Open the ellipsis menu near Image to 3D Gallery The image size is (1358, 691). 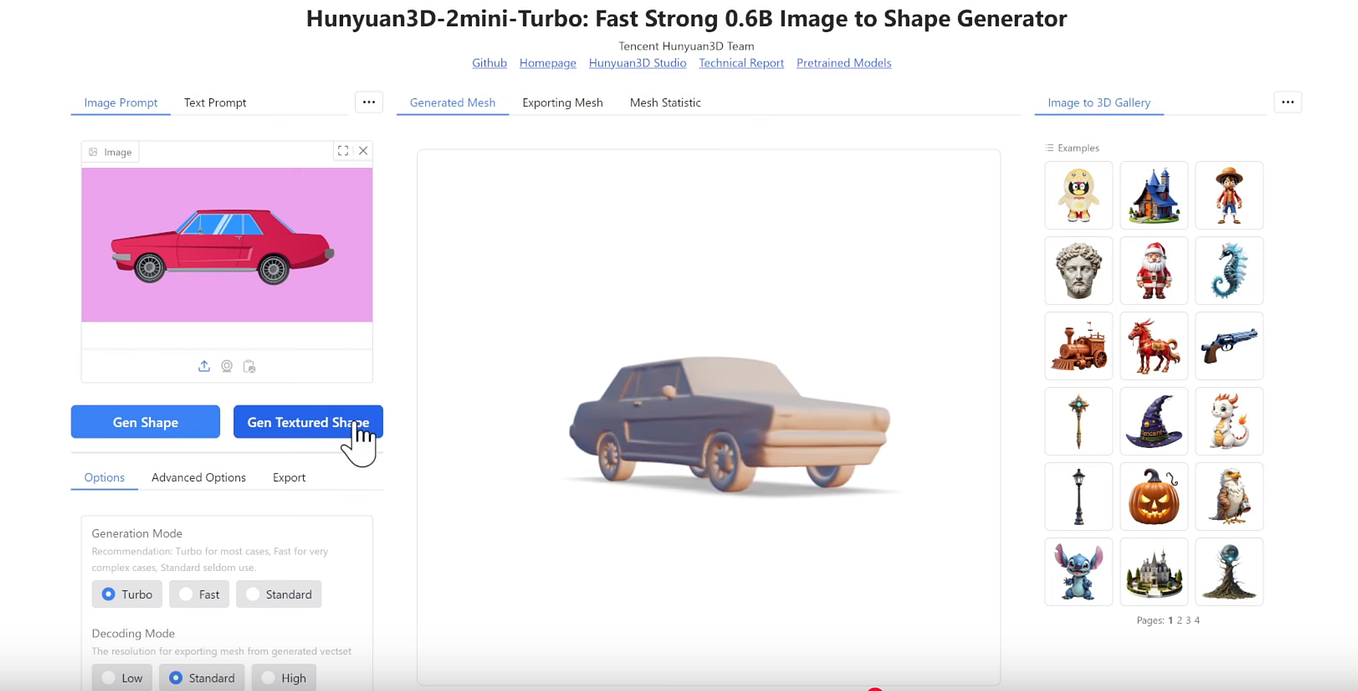coord(1287,101)
